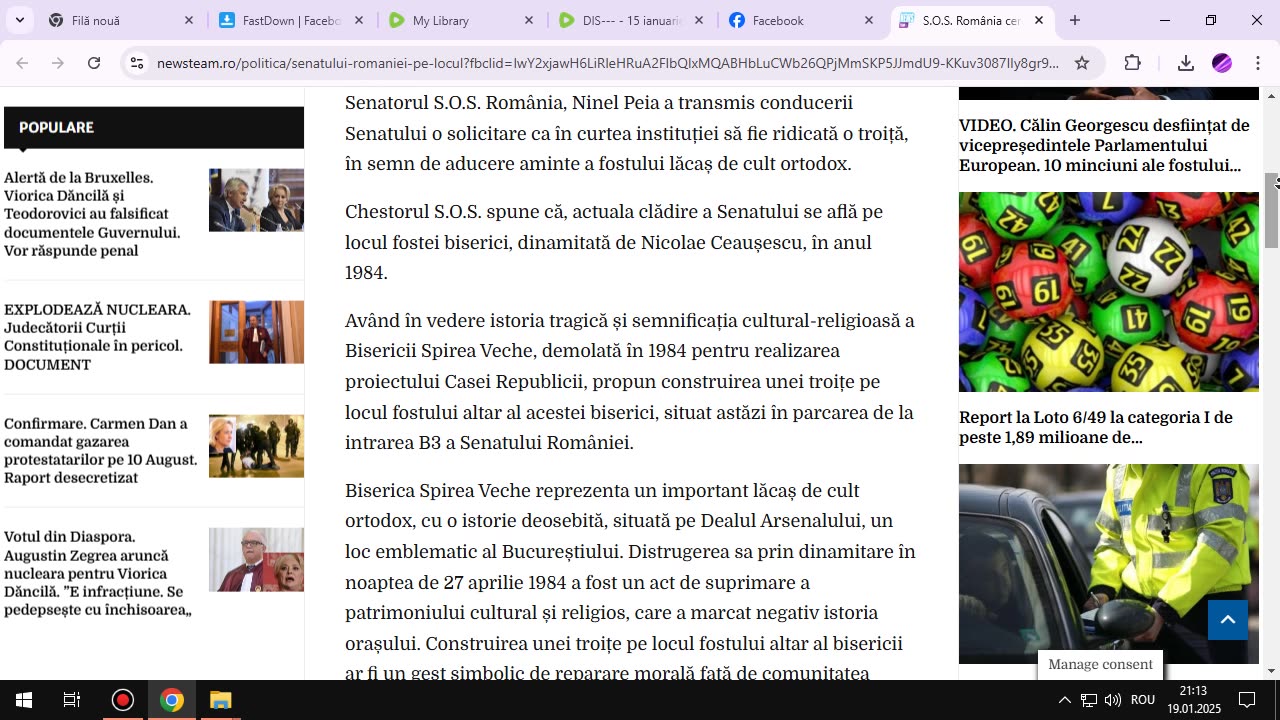
Task: Open the Votul din Diaspora thumbnail
Action: tap(256, 559)
